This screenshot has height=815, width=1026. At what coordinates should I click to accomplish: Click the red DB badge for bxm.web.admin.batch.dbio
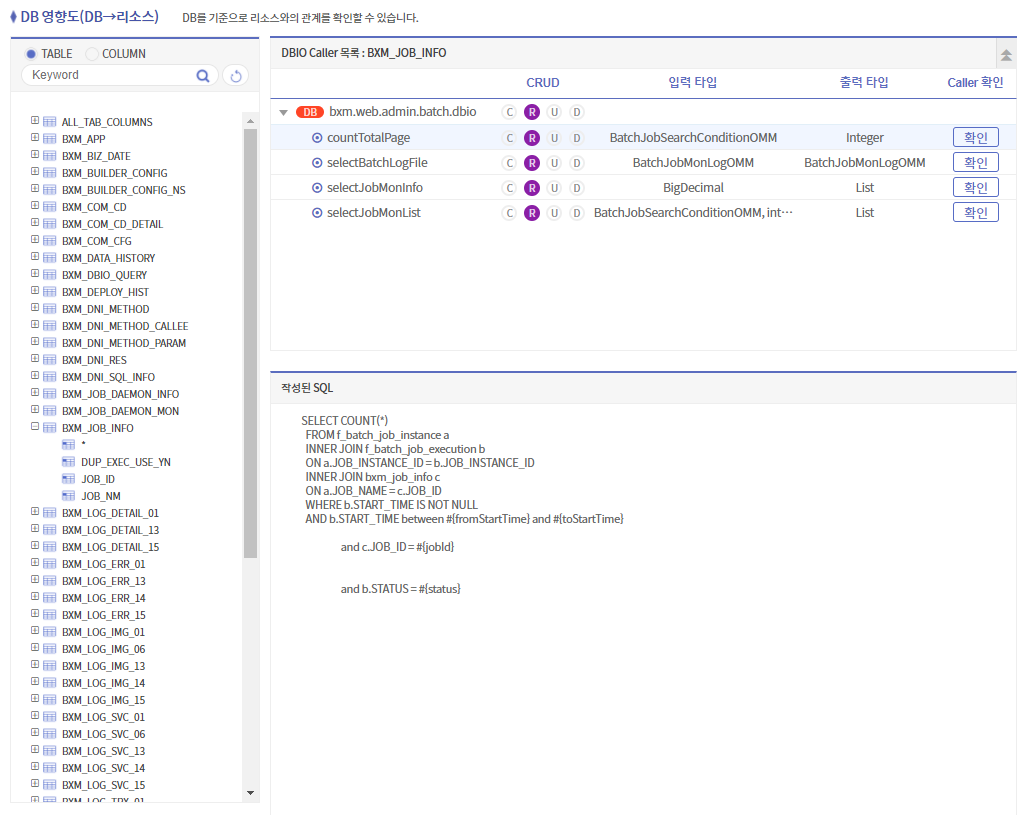310,112
